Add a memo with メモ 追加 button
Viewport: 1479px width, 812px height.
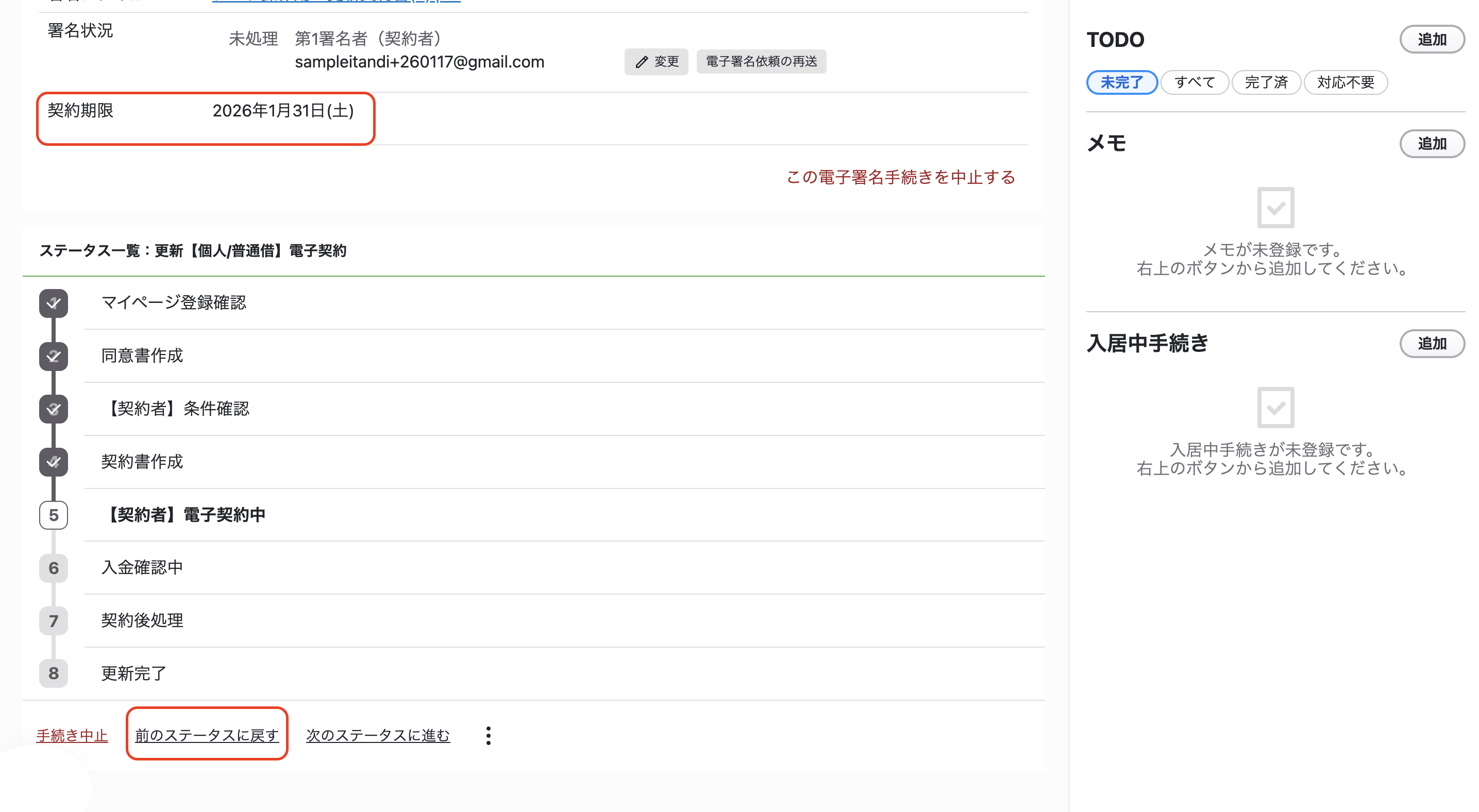(1432, 143)
